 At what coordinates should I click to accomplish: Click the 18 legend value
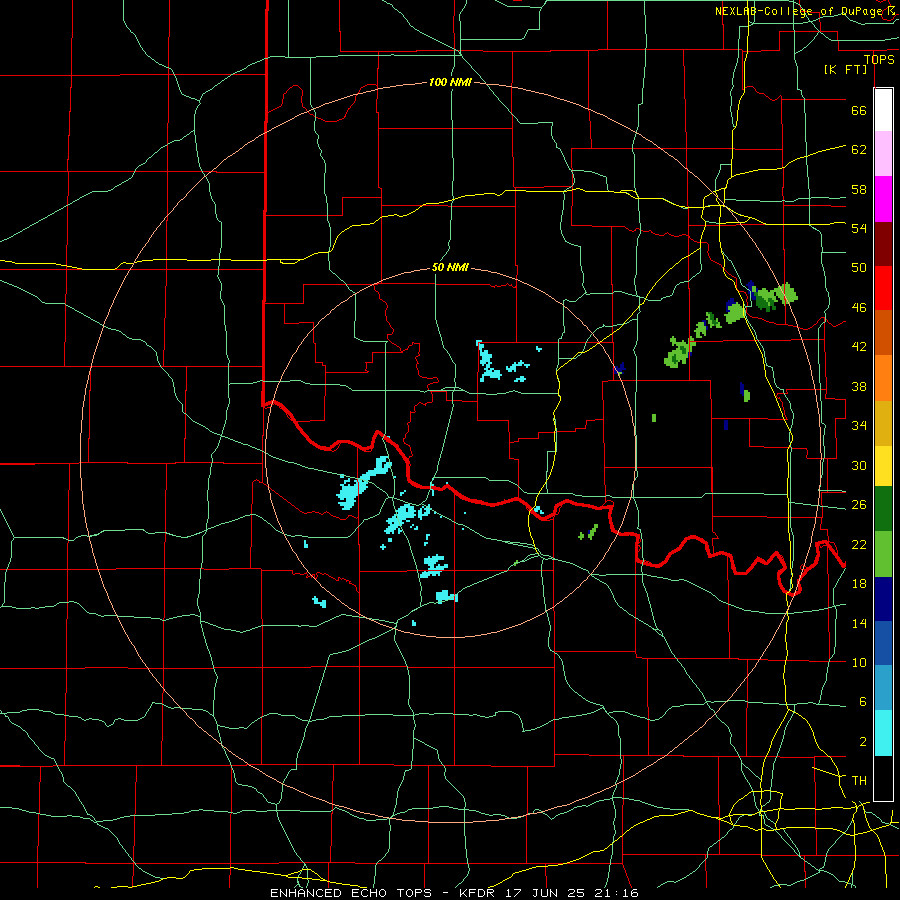click(859, 584)
